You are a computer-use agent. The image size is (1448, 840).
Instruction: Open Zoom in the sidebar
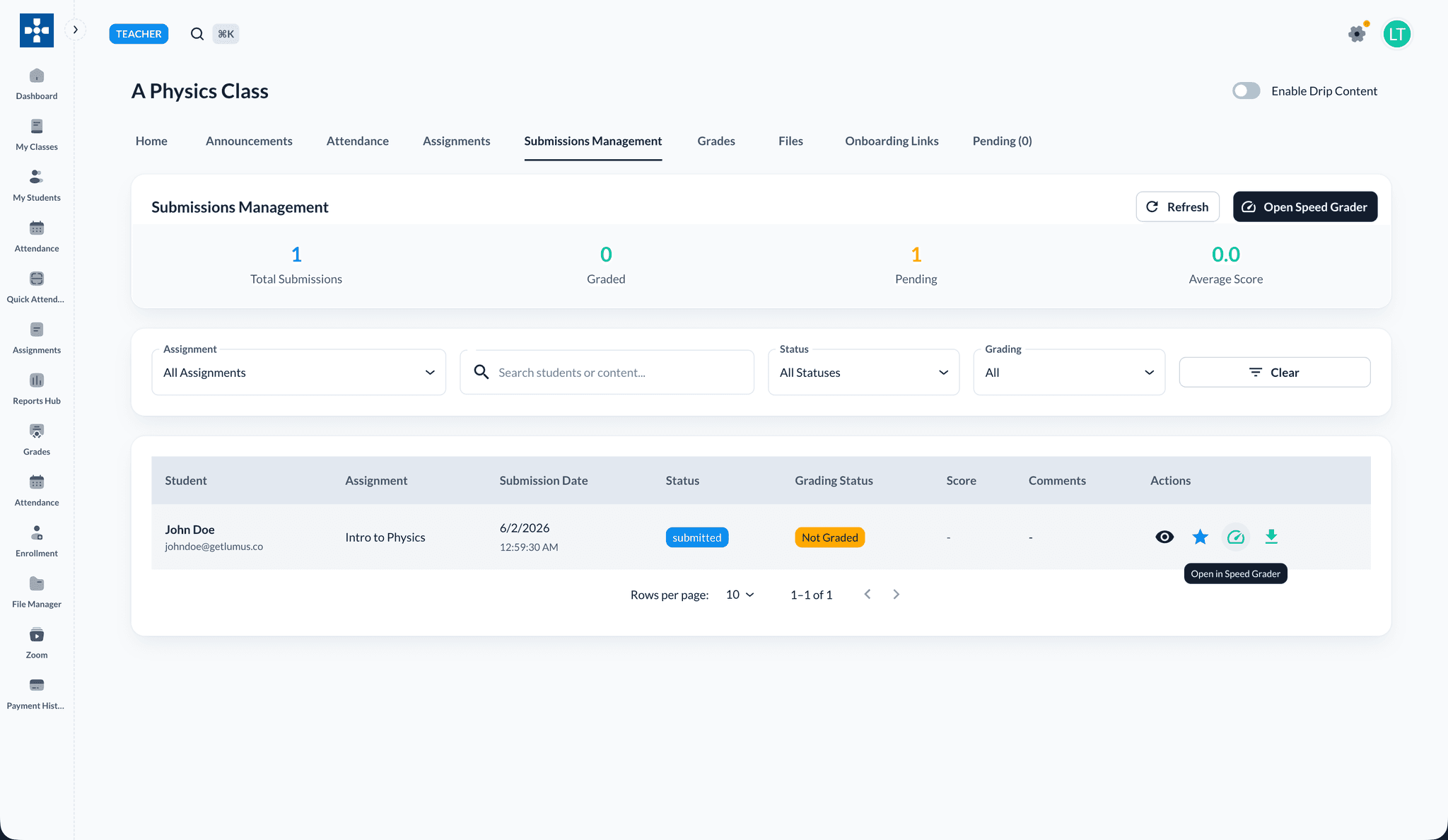click(37, 644)
